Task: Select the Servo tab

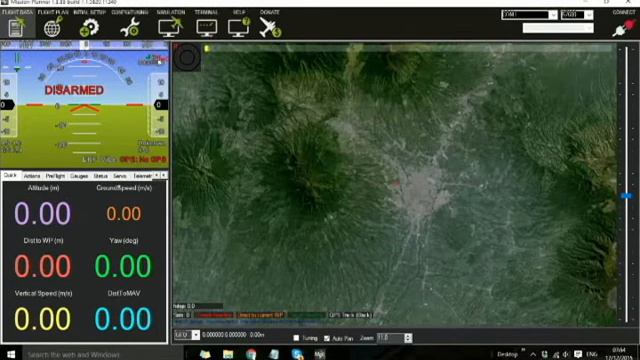Action: [120, 176]
